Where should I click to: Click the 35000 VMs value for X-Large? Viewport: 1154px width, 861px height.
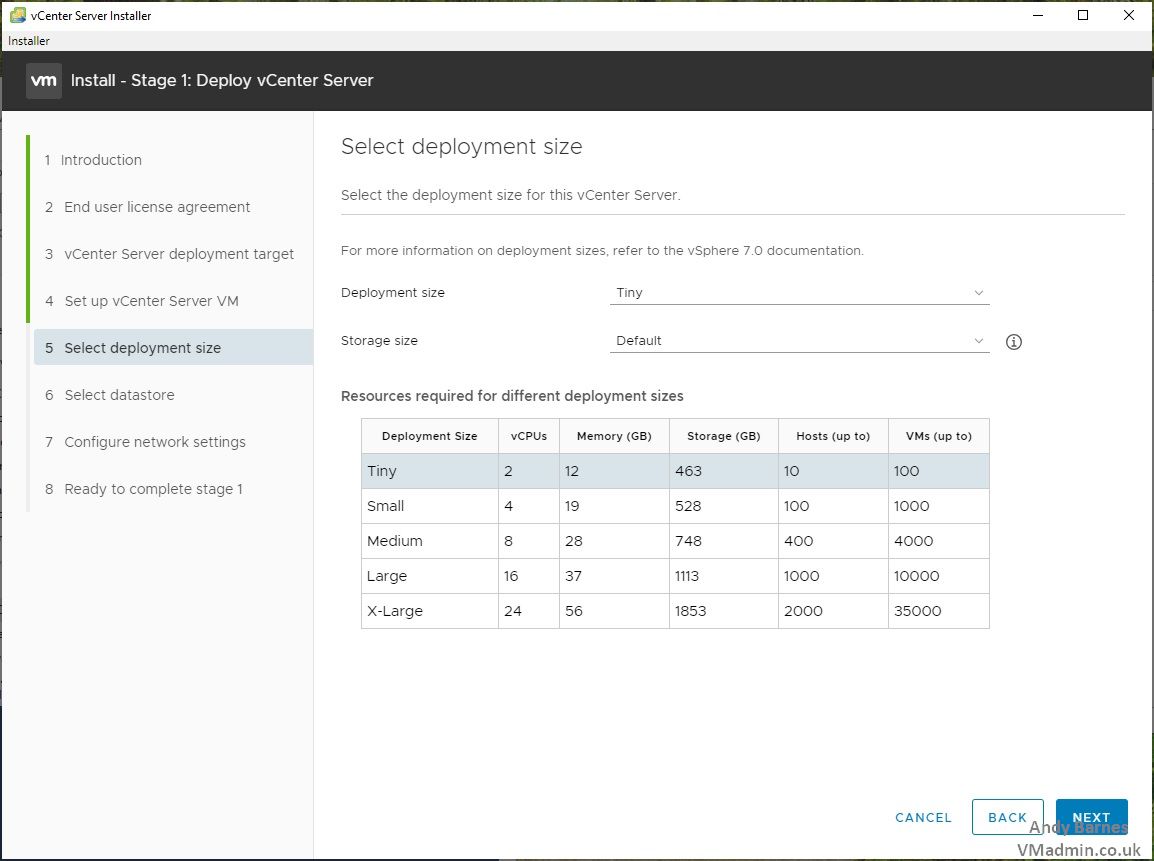coord(917,611)
